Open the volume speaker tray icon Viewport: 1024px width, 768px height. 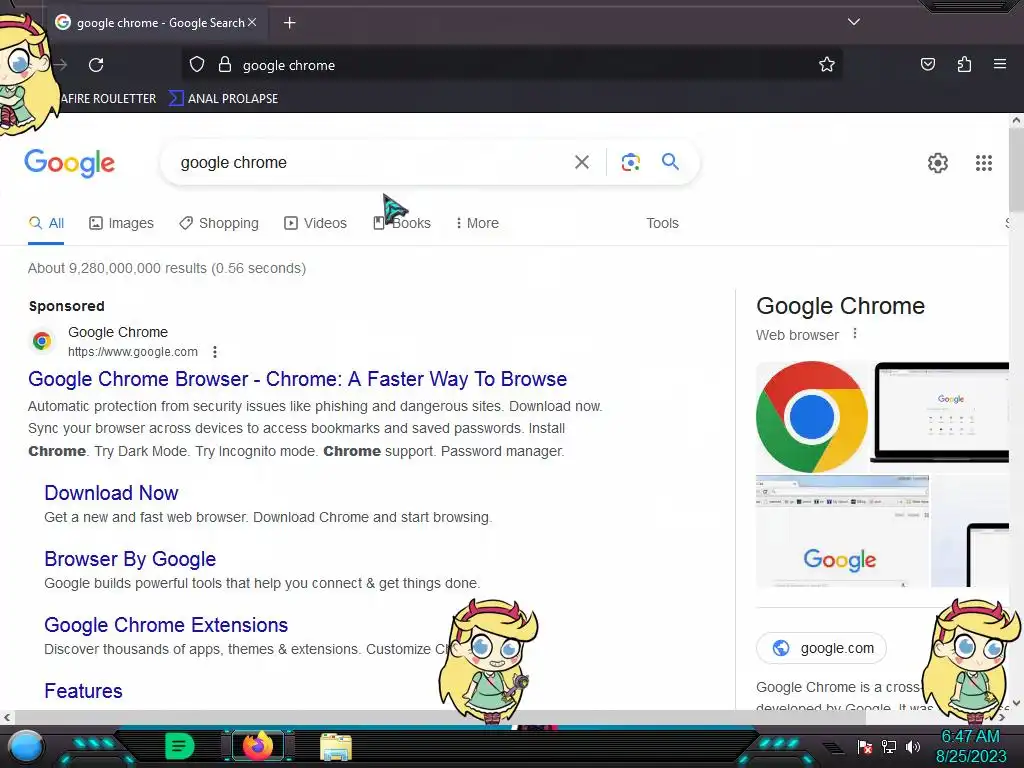[913, 746]
